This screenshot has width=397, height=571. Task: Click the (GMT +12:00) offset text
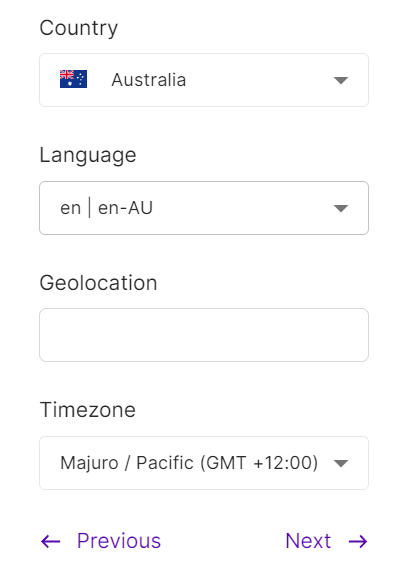pyautogui.click(x=259, y=463)
